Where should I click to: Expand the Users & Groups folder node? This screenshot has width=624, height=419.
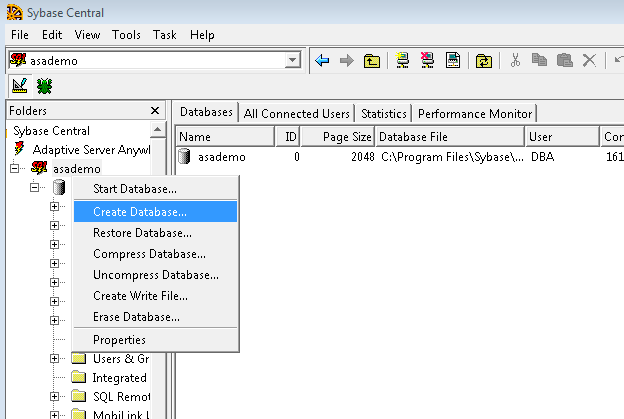click(x=55, y=358)
